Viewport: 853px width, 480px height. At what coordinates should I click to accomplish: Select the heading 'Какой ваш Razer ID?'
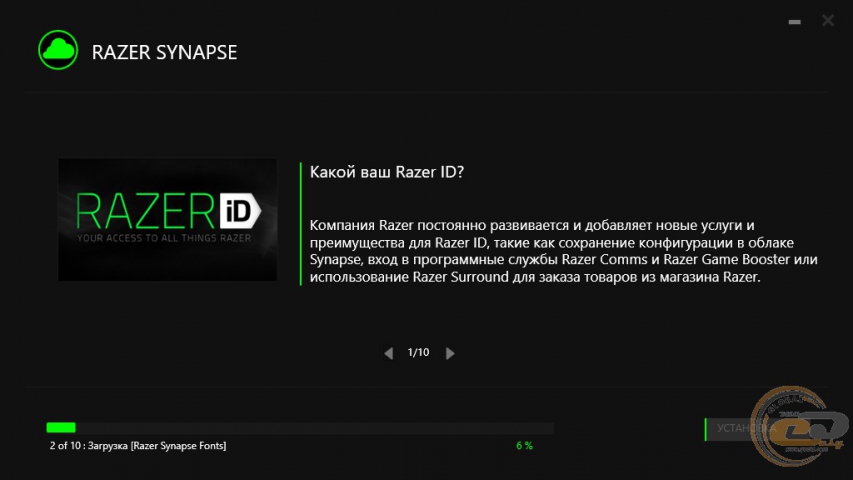point(387,172)
